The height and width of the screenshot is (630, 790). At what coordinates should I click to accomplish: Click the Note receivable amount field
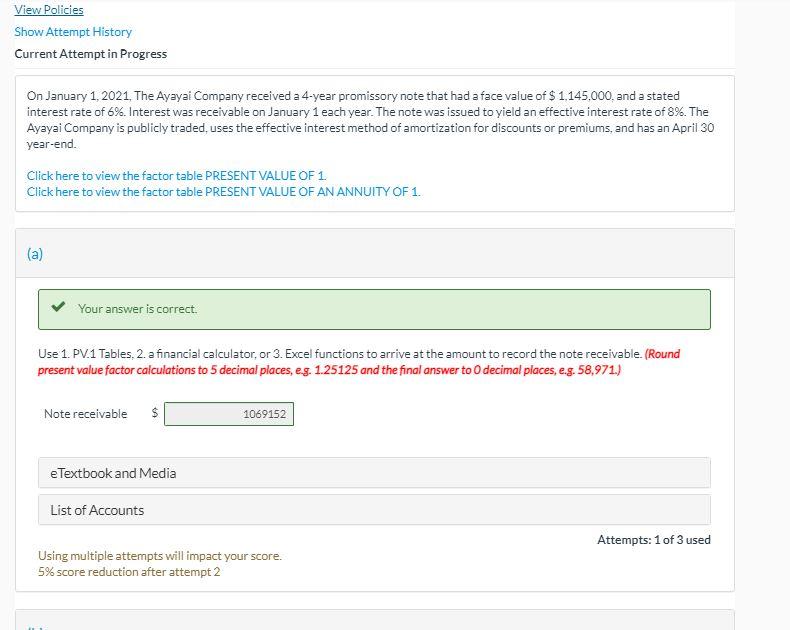(x=229, y=414)
